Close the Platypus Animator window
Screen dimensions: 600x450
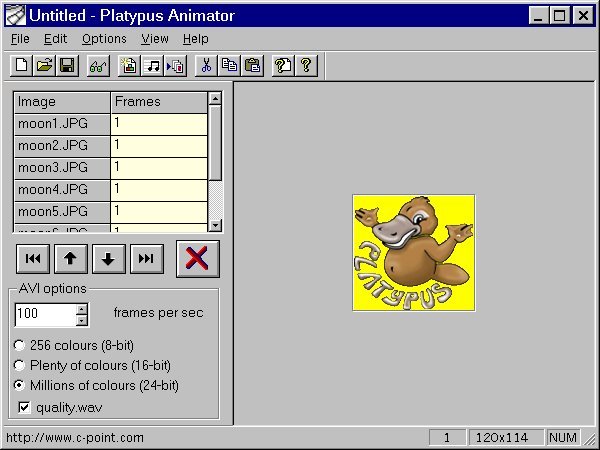583,16
